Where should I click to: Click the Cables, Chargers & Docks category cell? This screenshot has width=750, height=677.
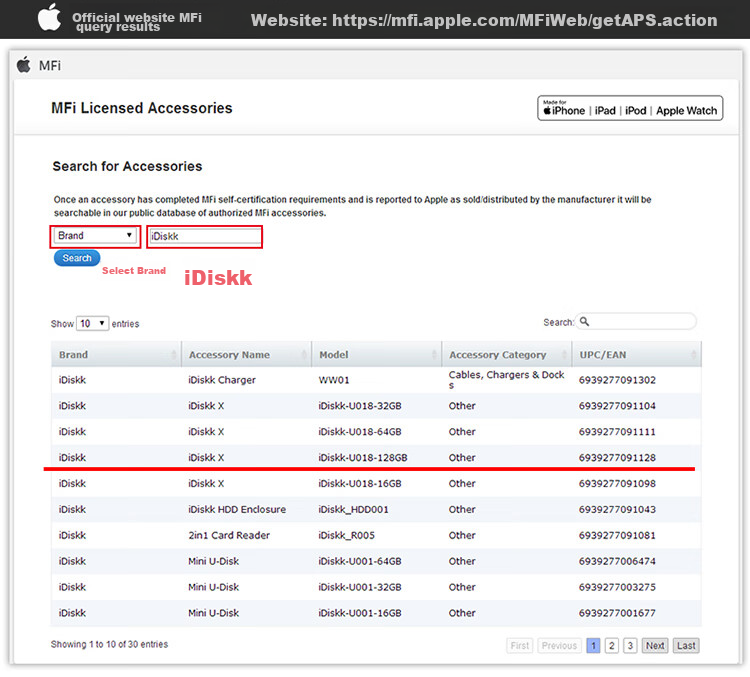(507, 379)
